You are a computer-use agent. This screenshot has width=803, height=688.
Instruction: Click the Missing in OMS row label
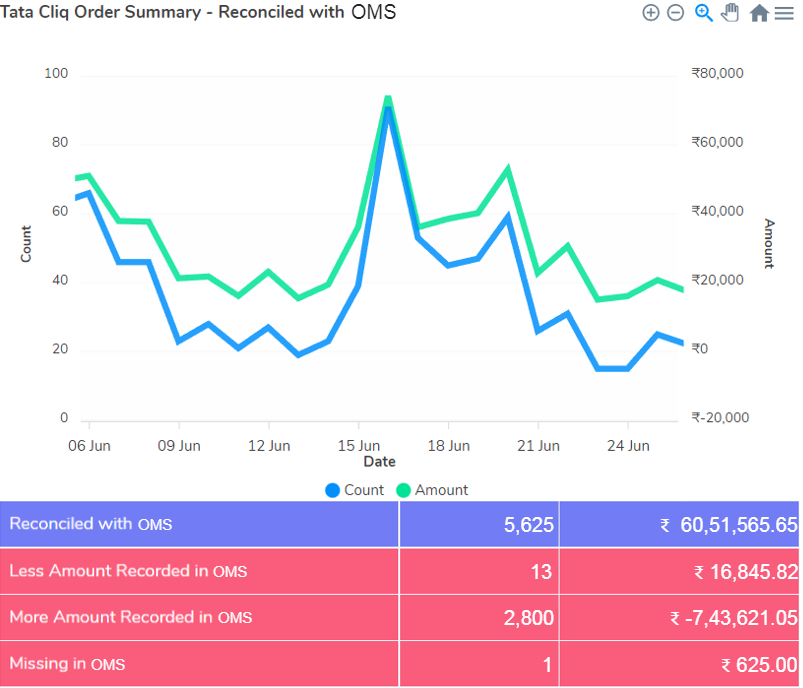tap(67, 663)
